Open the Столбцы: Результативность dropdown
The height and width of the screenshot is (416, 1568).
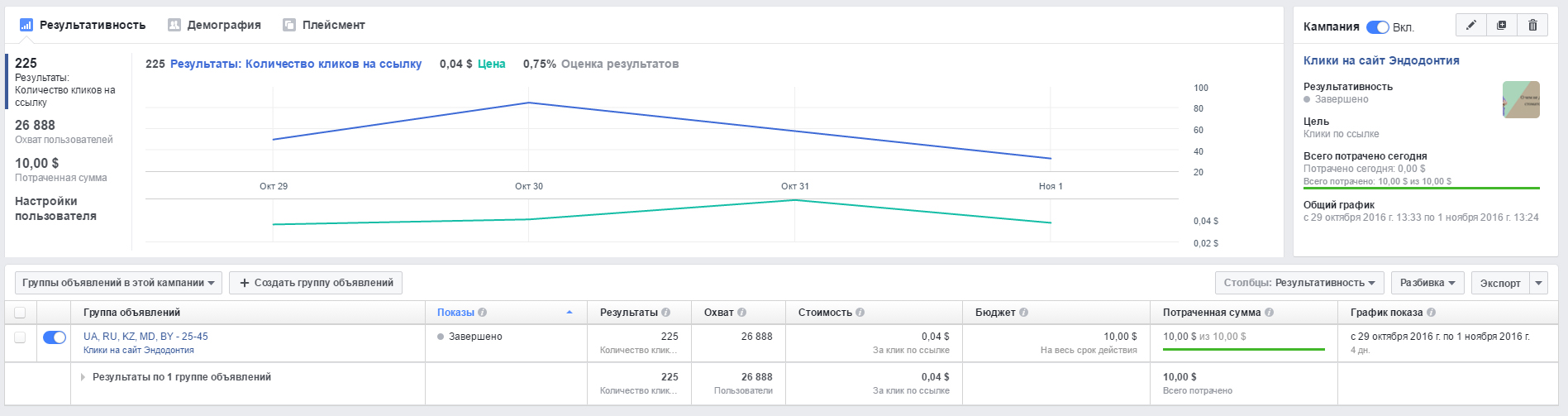(1299, 283)
